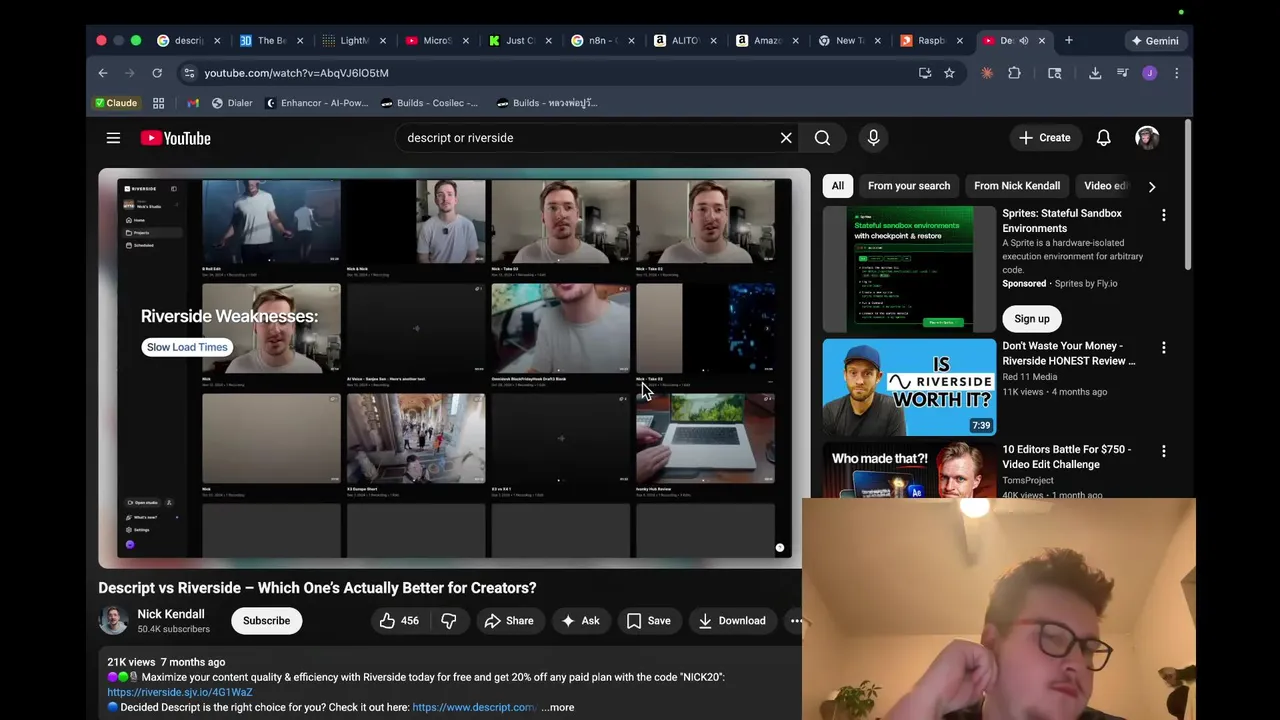Image resolution: width=1280 pixels, height=720 pixels.
Task: Open options for Riverside HONEST Review video
Action: point(1163,347)
